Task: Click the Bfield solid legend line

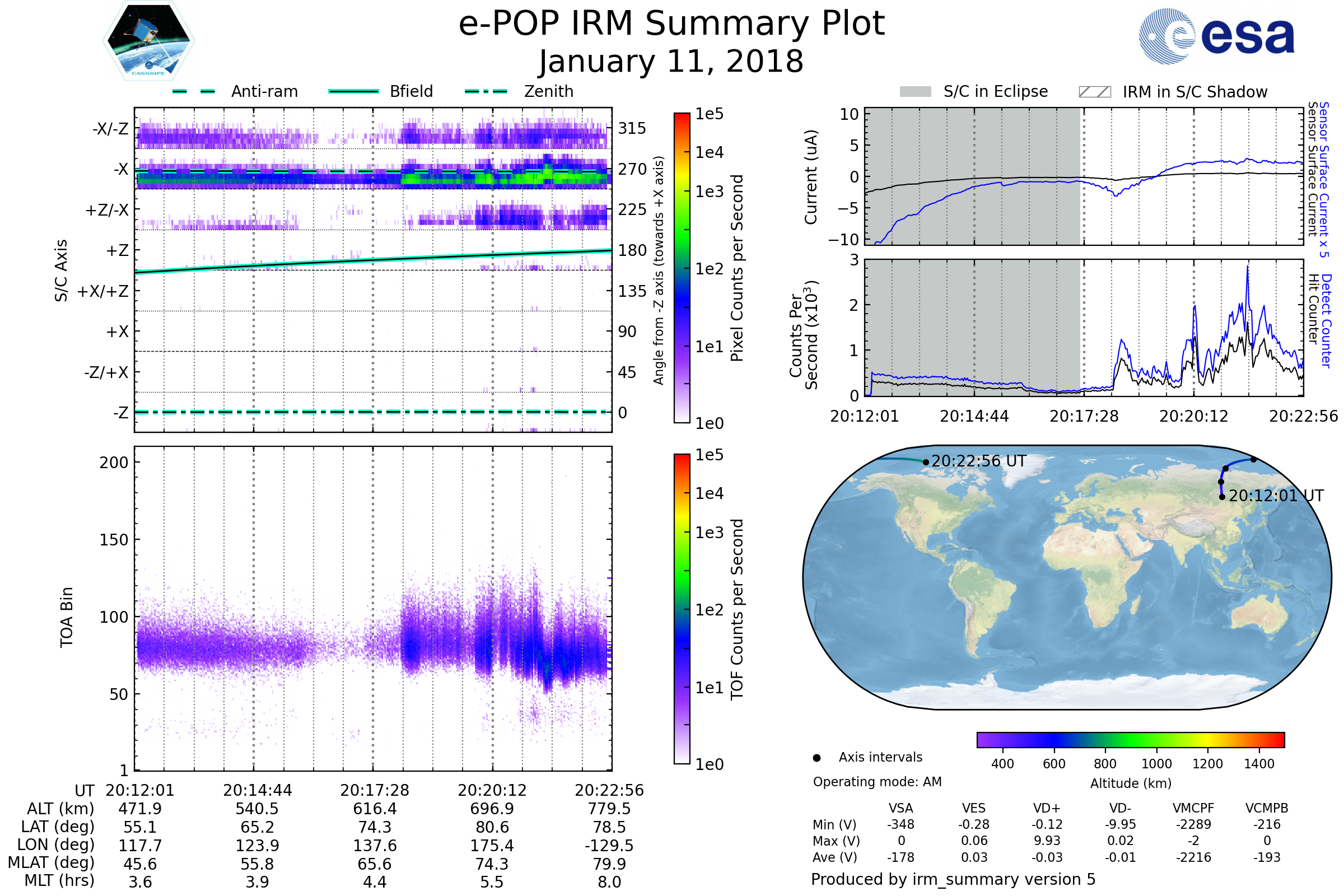Action: (x=353, y=91)
